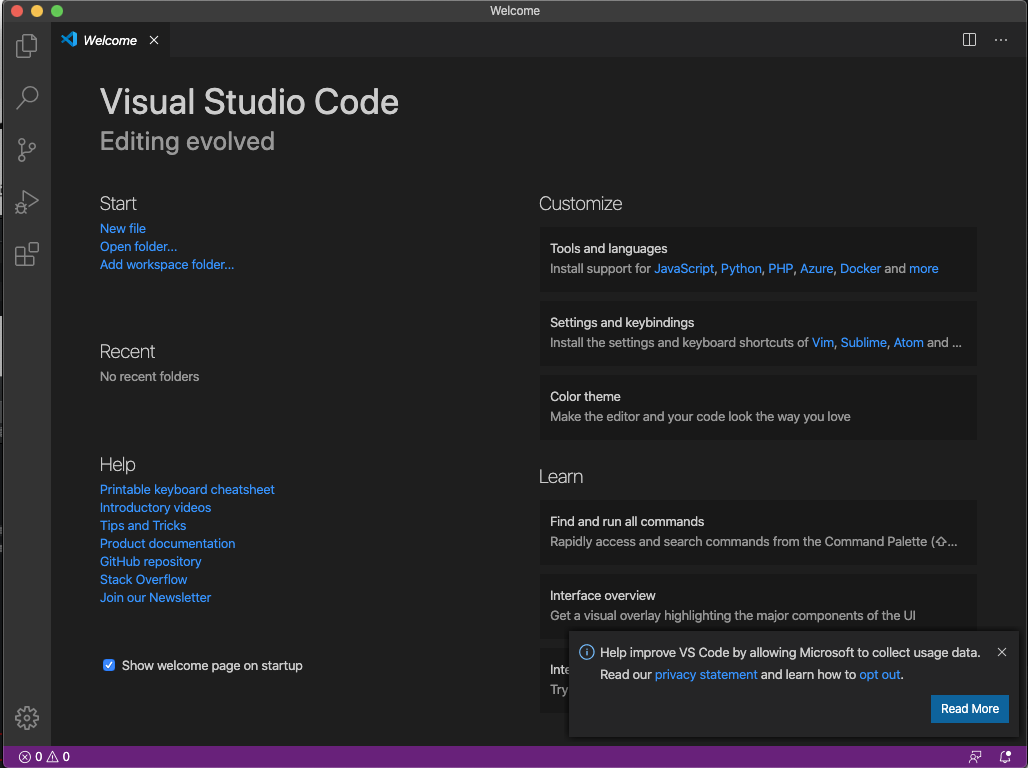Install PHP language support
This screenshot has width=1028, height=768.
coord(780,268)
